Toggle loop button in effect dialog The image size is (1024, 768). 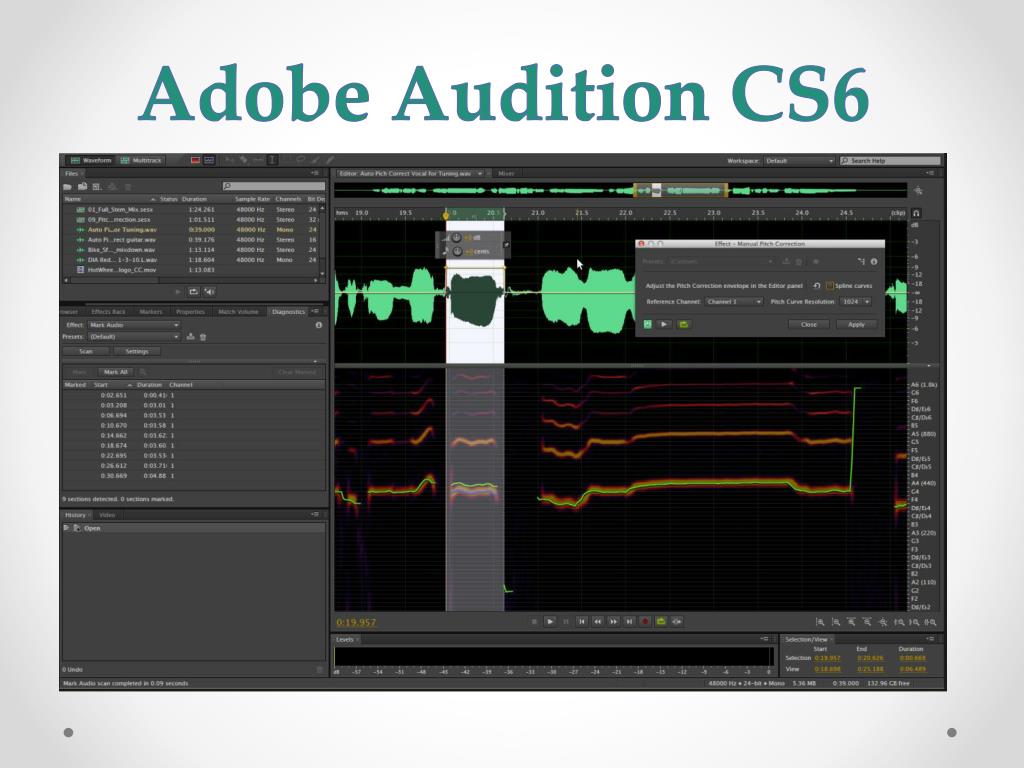point(684,324)
